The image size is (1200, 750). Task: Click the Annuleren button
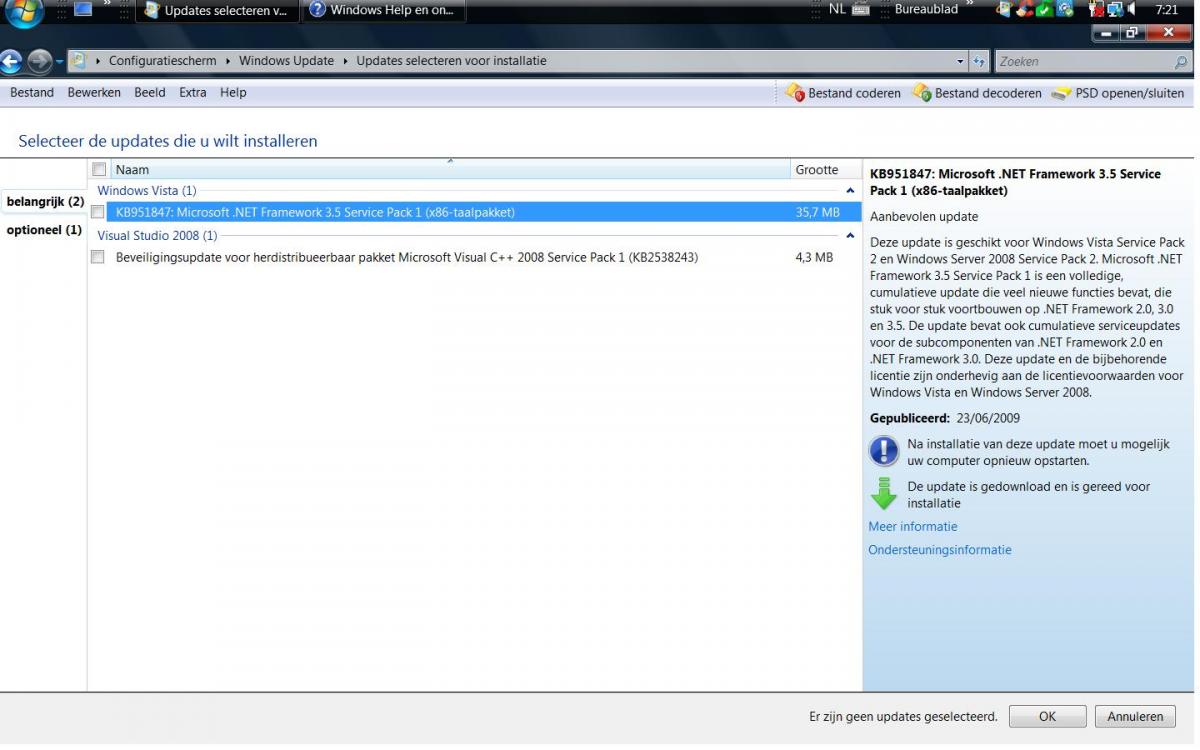click(x=1135, y=716)
